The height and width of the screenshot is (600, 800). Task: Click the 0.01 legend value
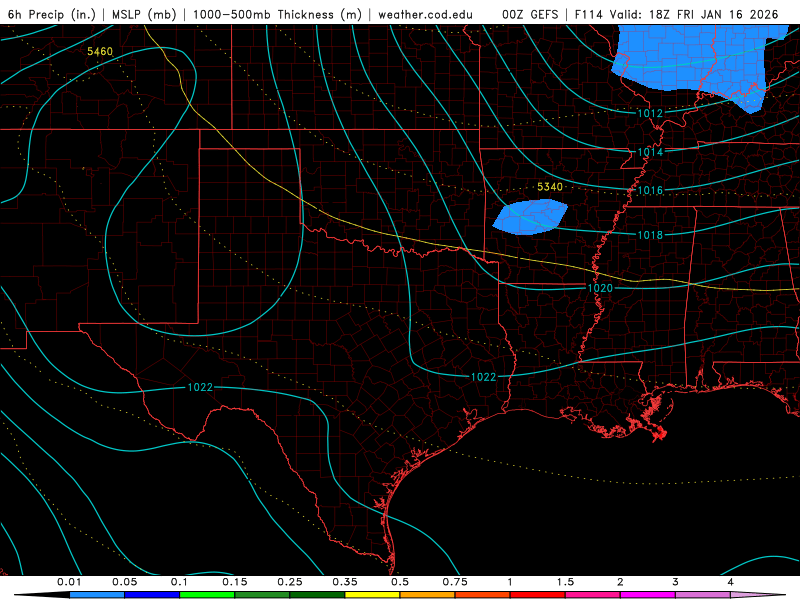[69, 582]
